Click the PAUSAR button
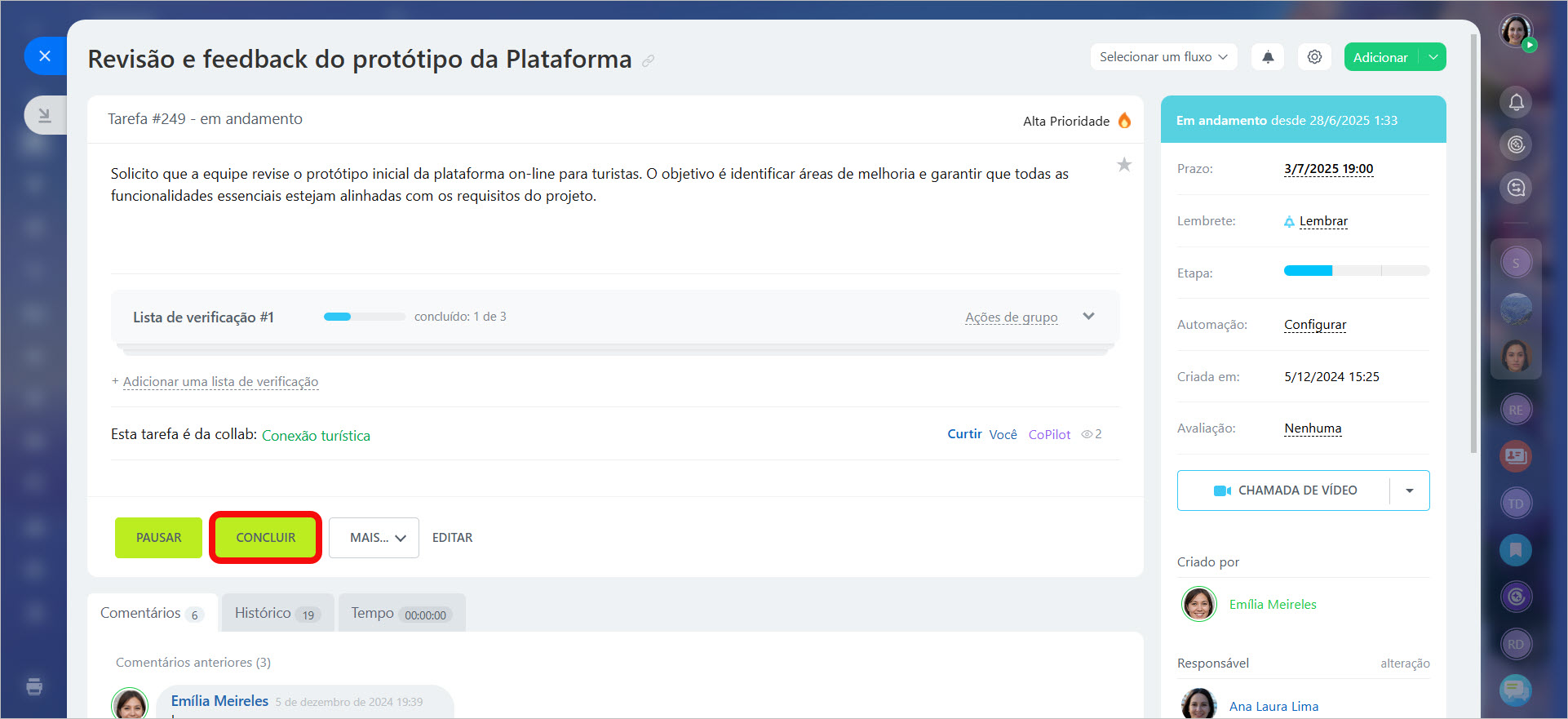This screenshot has height=719, width=1568. pos(158,538)
